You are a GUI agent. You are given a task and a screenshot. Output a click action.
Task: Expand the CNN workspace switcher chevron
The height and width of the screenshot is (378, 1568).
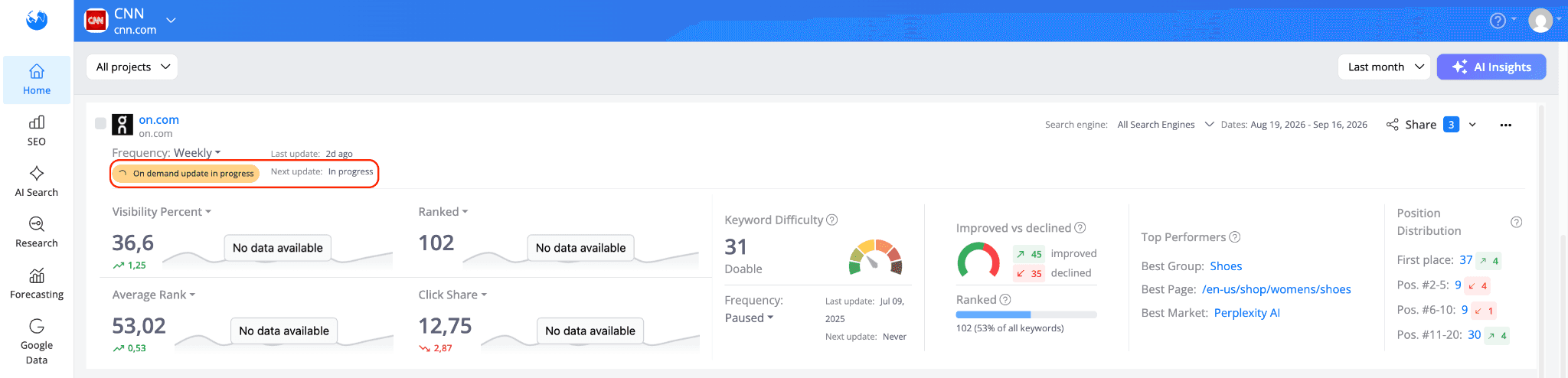[x=171, y=21]
